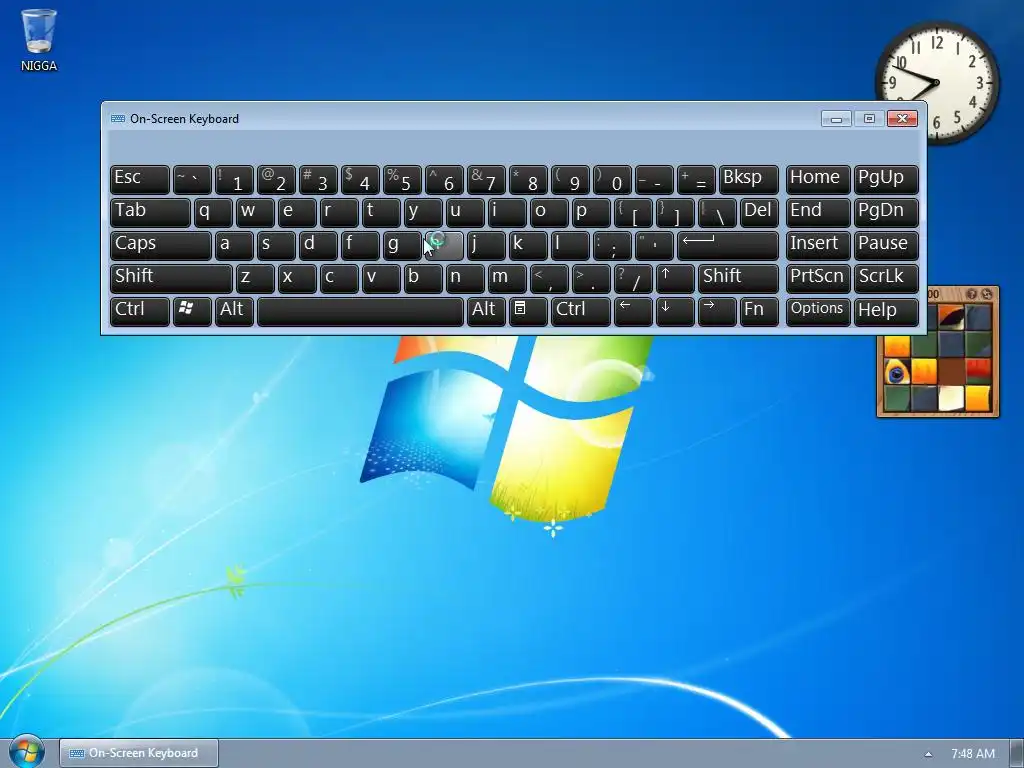This screenshot has height=768, width=1024.
Task: Click the Enter arrow key on keyboard
Action: tap(728, 246)
